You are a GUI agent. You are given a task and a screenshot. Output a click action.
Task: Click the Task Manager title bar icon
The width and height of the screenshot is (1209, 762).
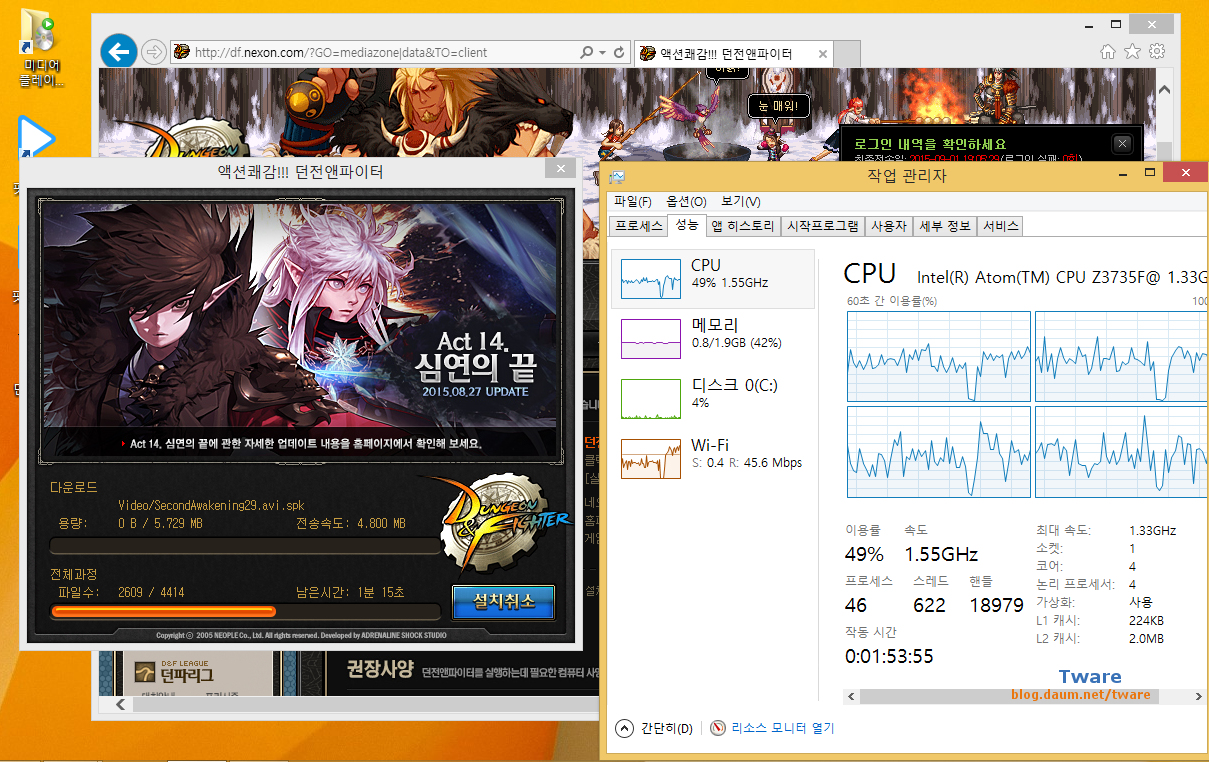pyautogui.click(x=618, y=176)
